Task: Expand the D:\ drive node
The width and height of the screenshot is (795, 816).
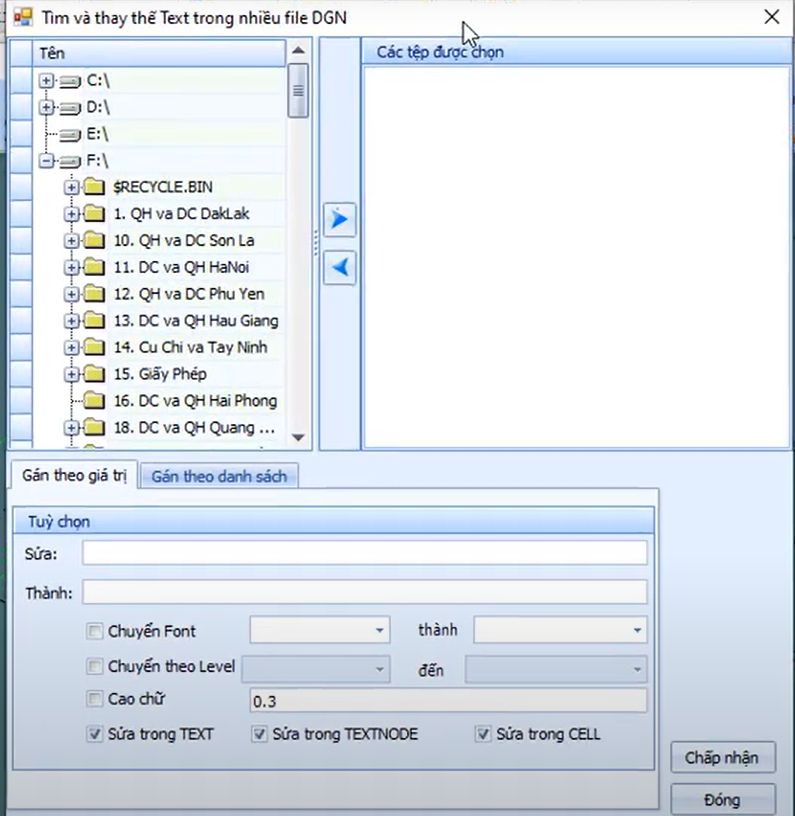Action: pyautogui.click(x=46, y=108)
